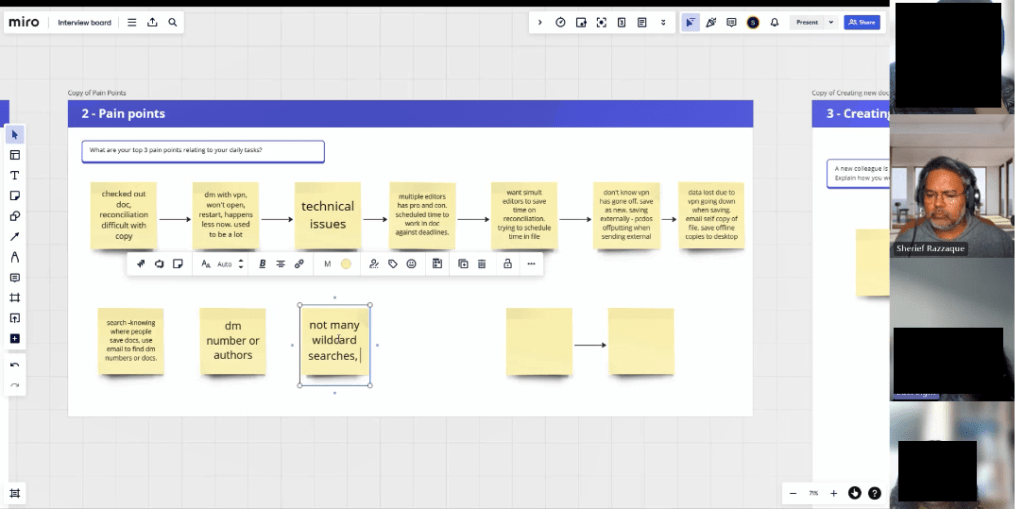Click the blue Share button
This screenshot has width=1024, height=509.
[x=862, y=22]
